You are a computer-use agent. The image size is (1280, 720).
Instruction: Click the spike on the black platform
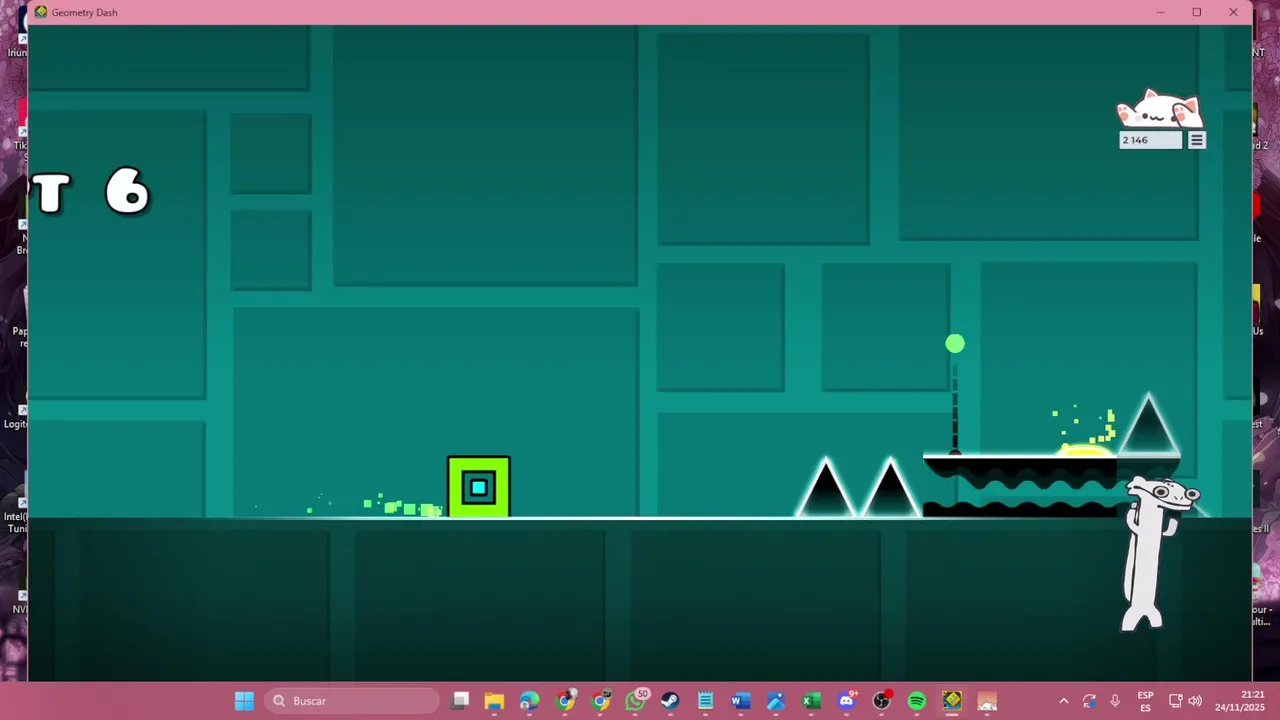coord(1148,426)
